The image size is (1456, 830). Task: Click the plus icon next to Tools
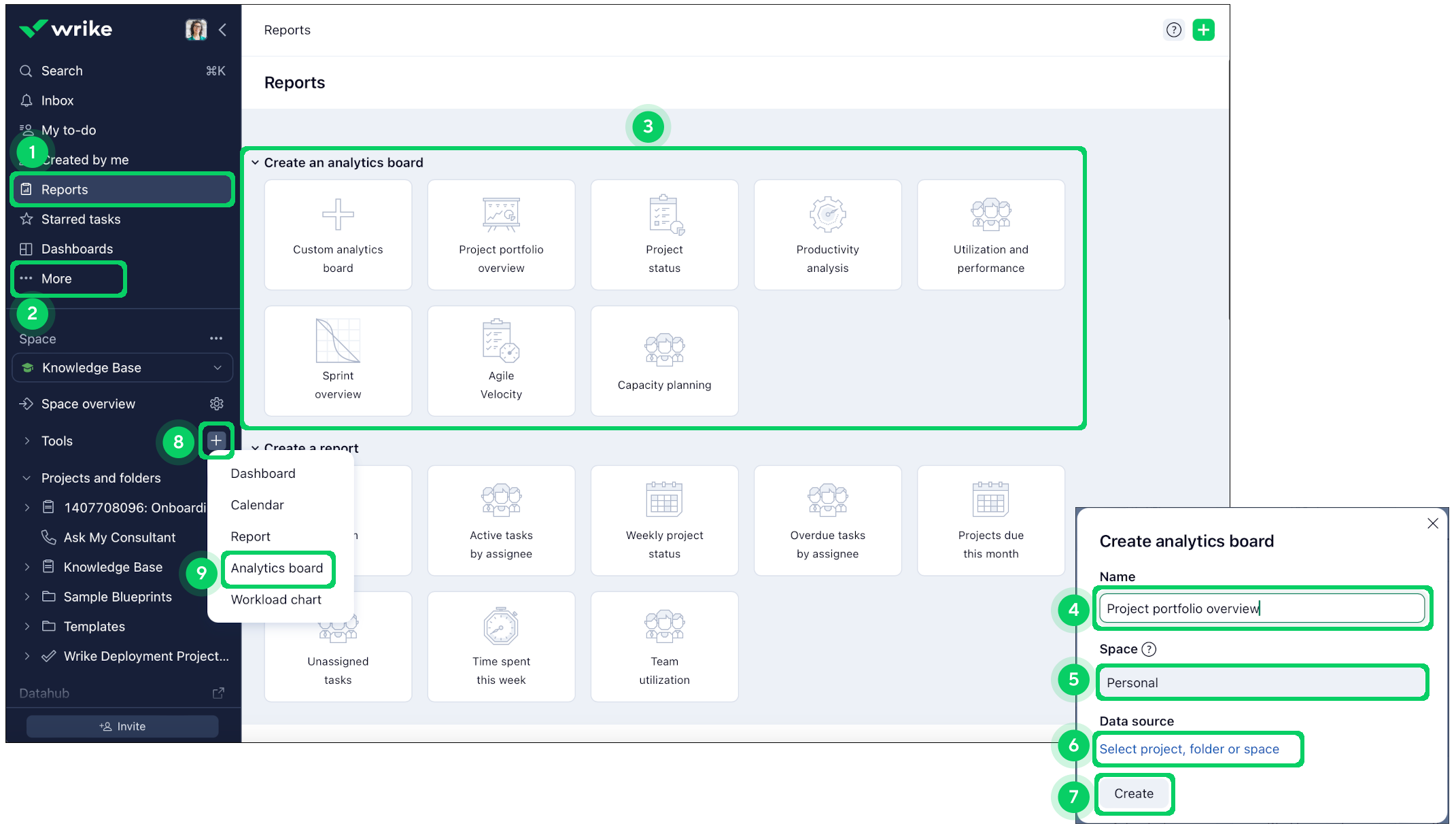[x=216, y=440]
